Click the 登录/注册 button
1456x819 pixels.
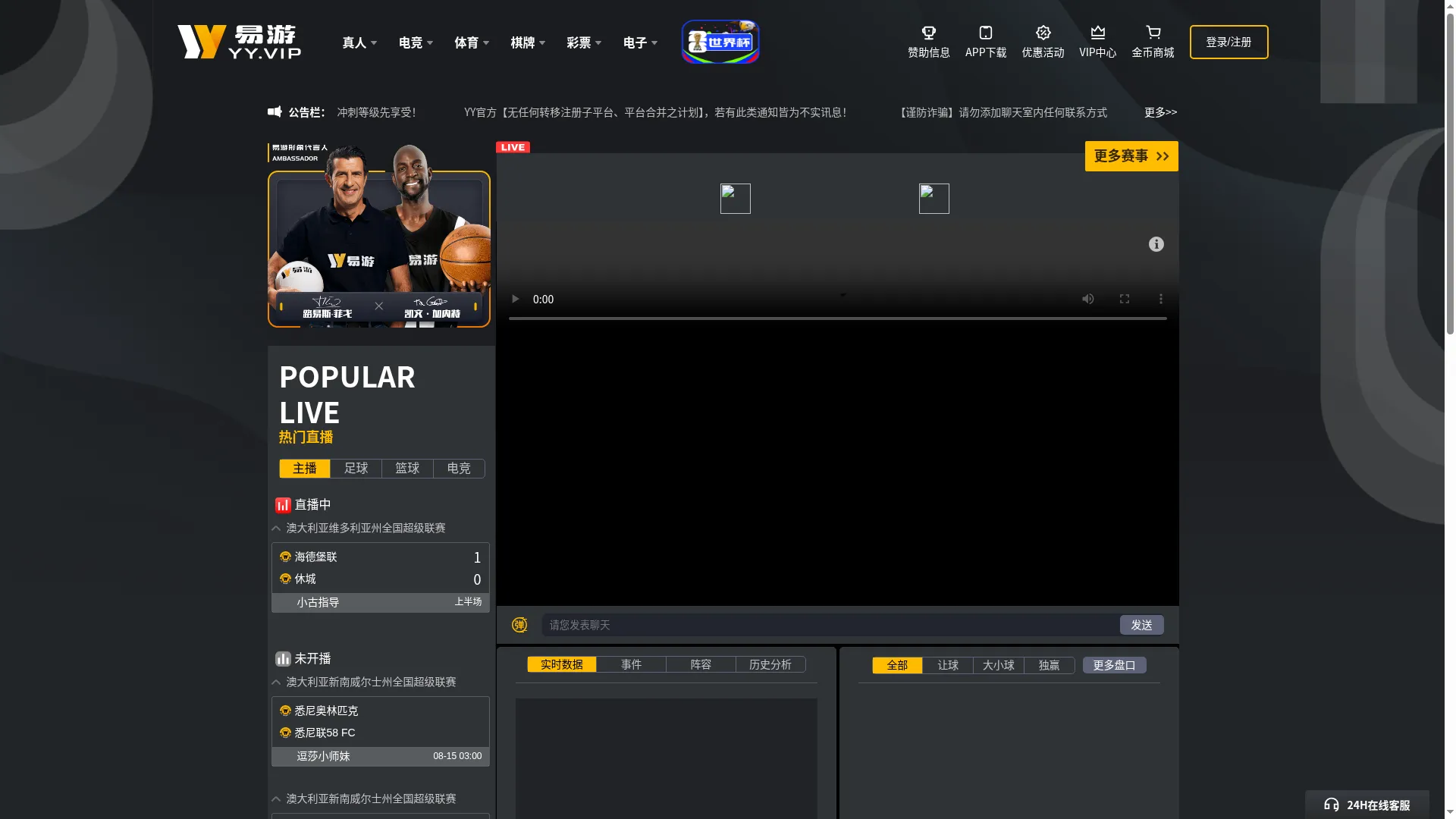(1229, 42)
